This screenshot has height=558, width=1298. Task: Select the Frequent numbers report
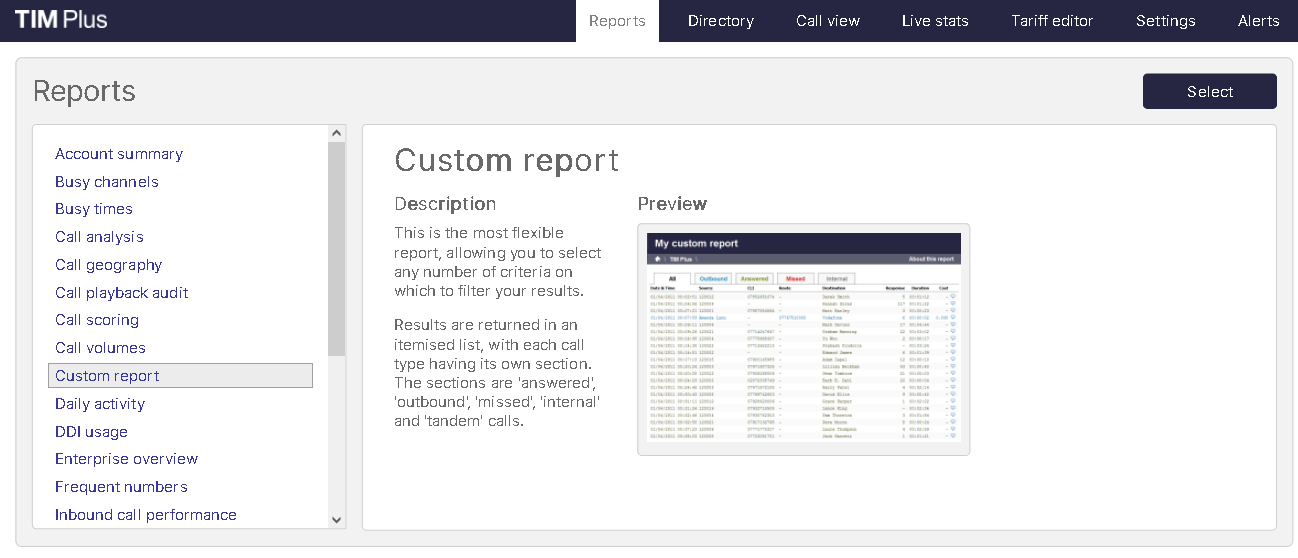point(121,487)
